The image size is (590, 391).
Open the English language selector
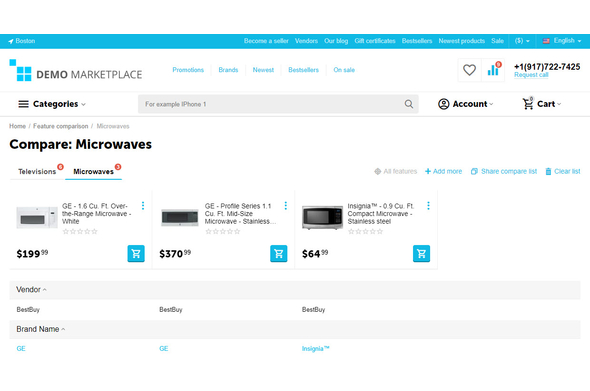(562, 41)
